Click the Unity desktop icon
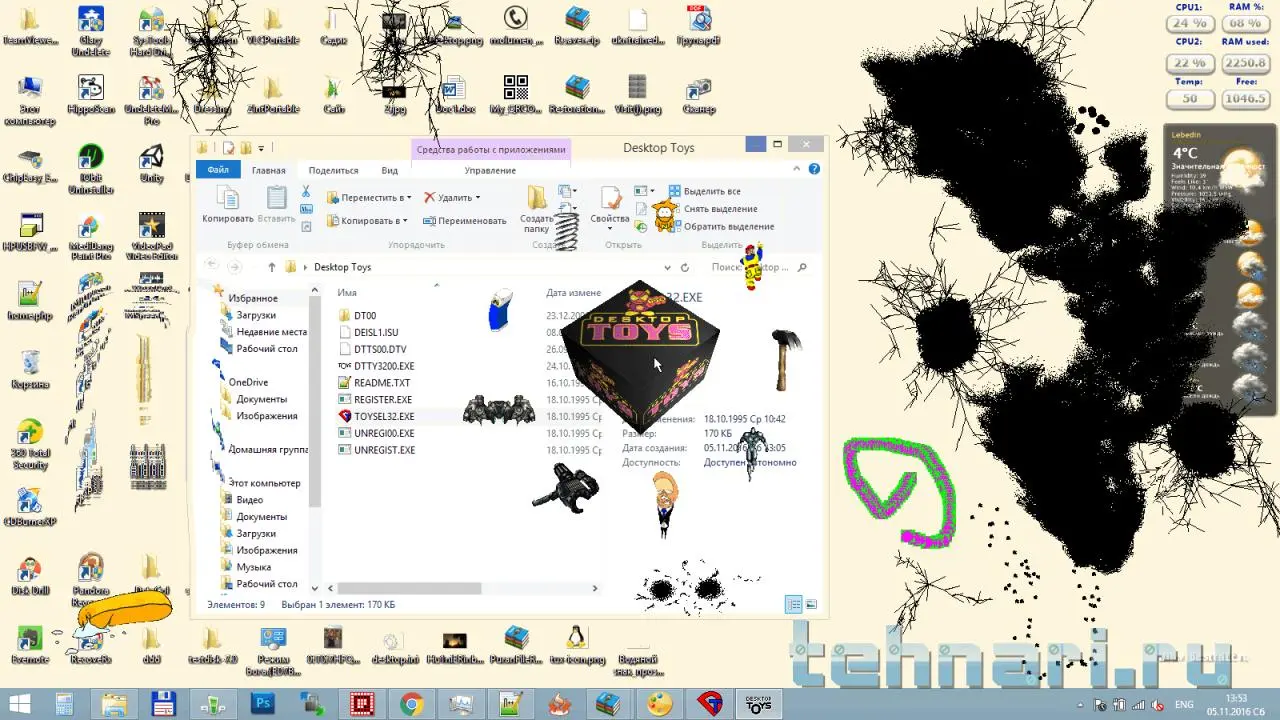This screenshot has width=1280, height=720. [152, 165]
